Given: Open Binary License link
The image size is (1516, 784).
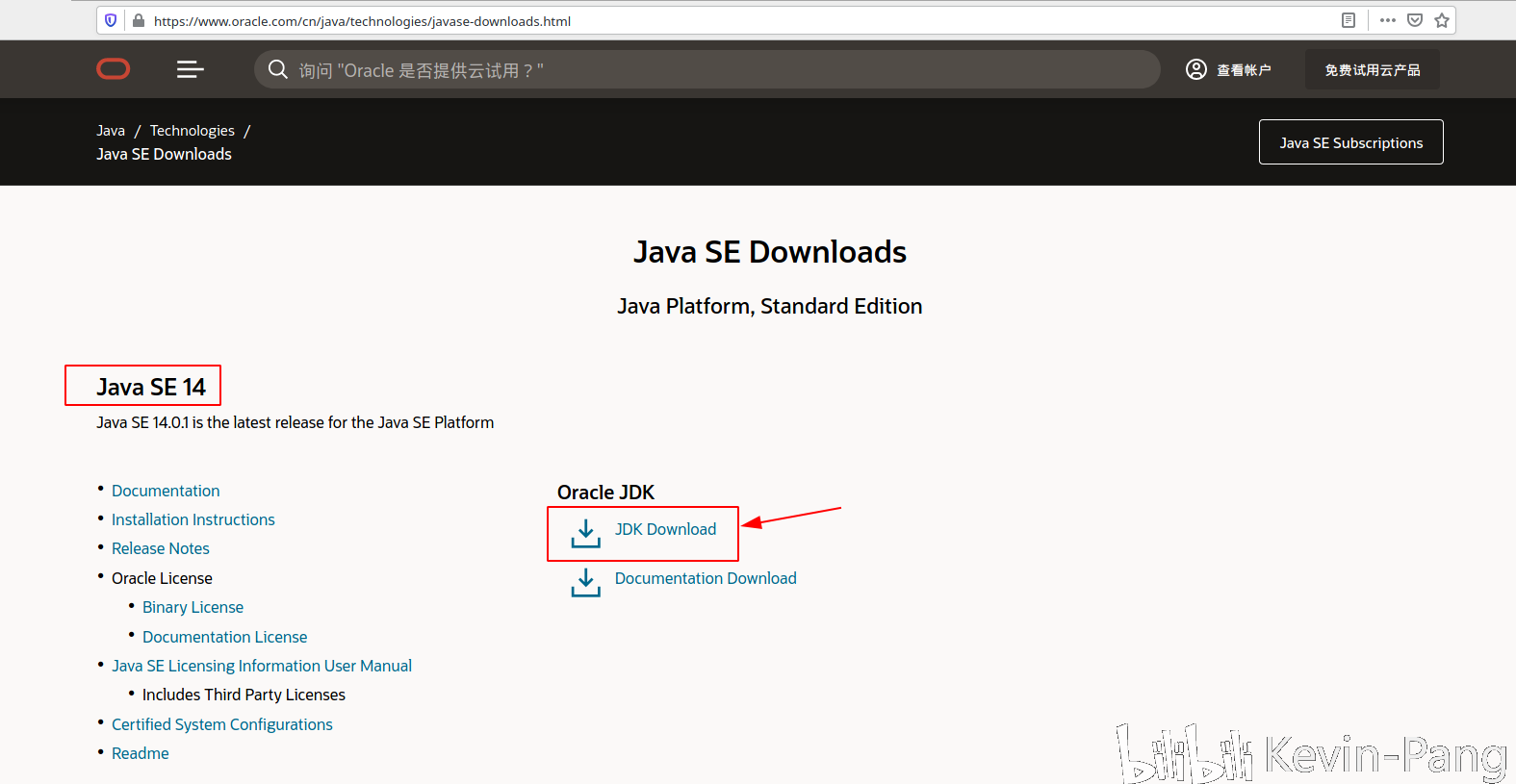Looking at the screenshot, I should click(193, 607).
